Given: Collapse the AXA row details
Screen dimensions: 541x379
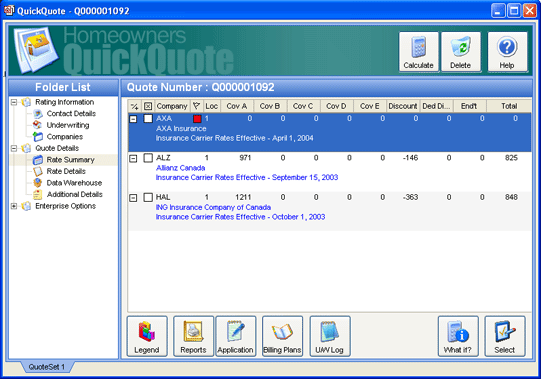Looking at the screenshot, I should coord(133,119).
